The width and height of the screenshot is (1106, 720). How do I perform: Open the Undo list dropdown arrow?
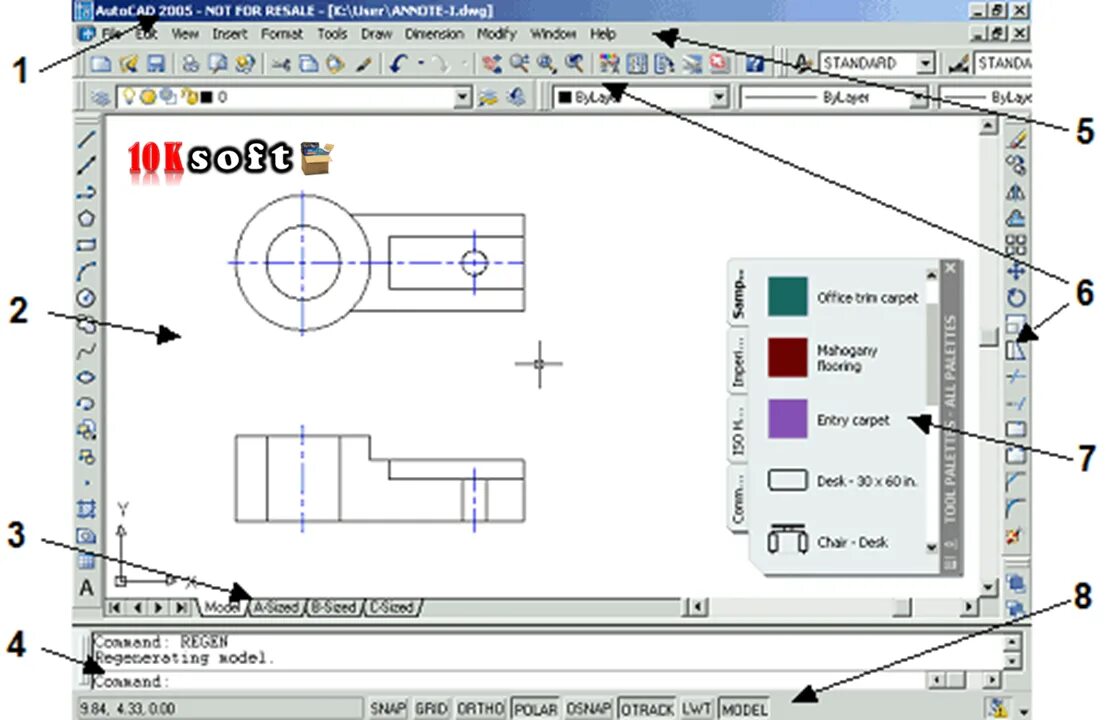420,63
